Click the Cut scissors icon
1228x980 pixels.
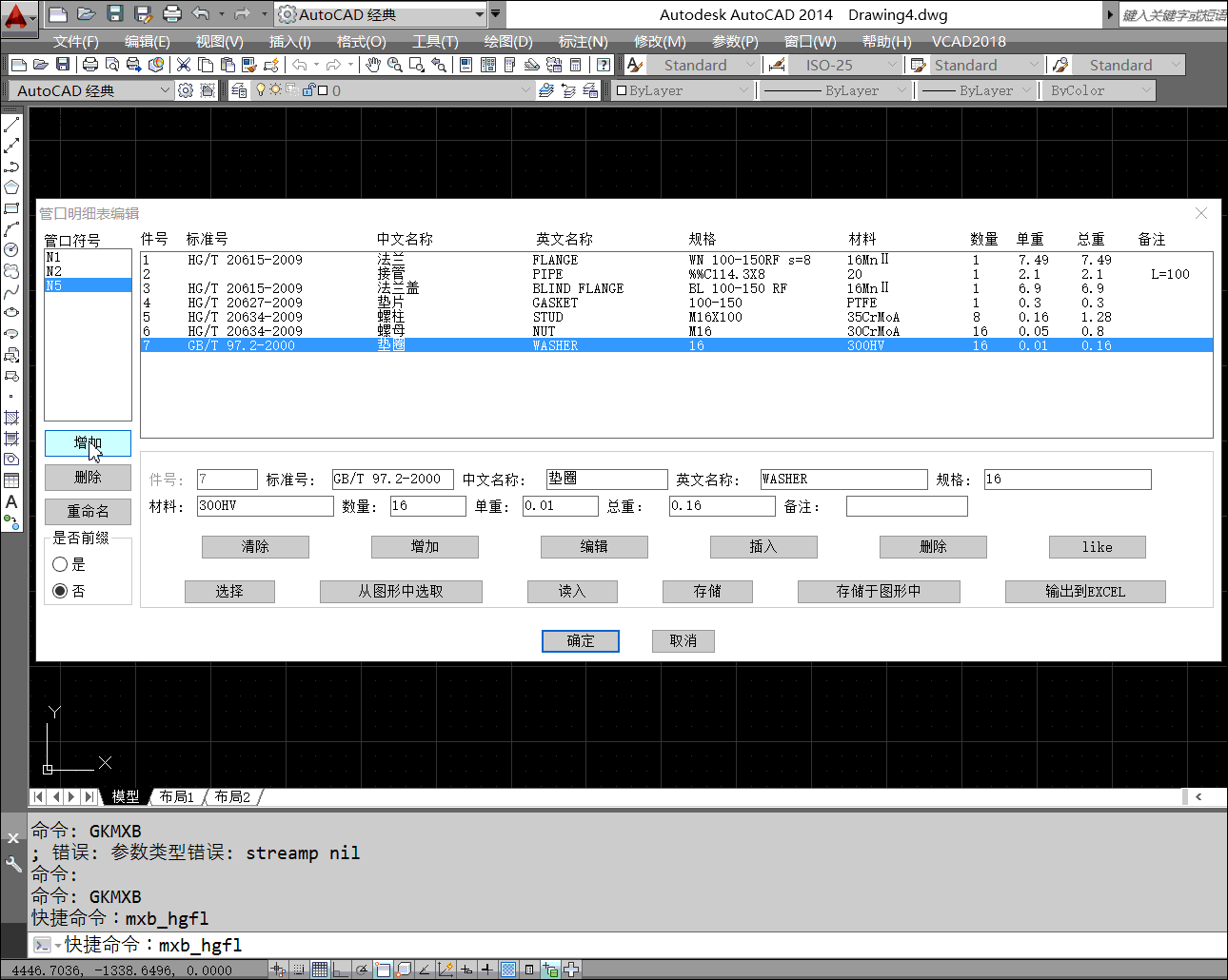point(184,65)
